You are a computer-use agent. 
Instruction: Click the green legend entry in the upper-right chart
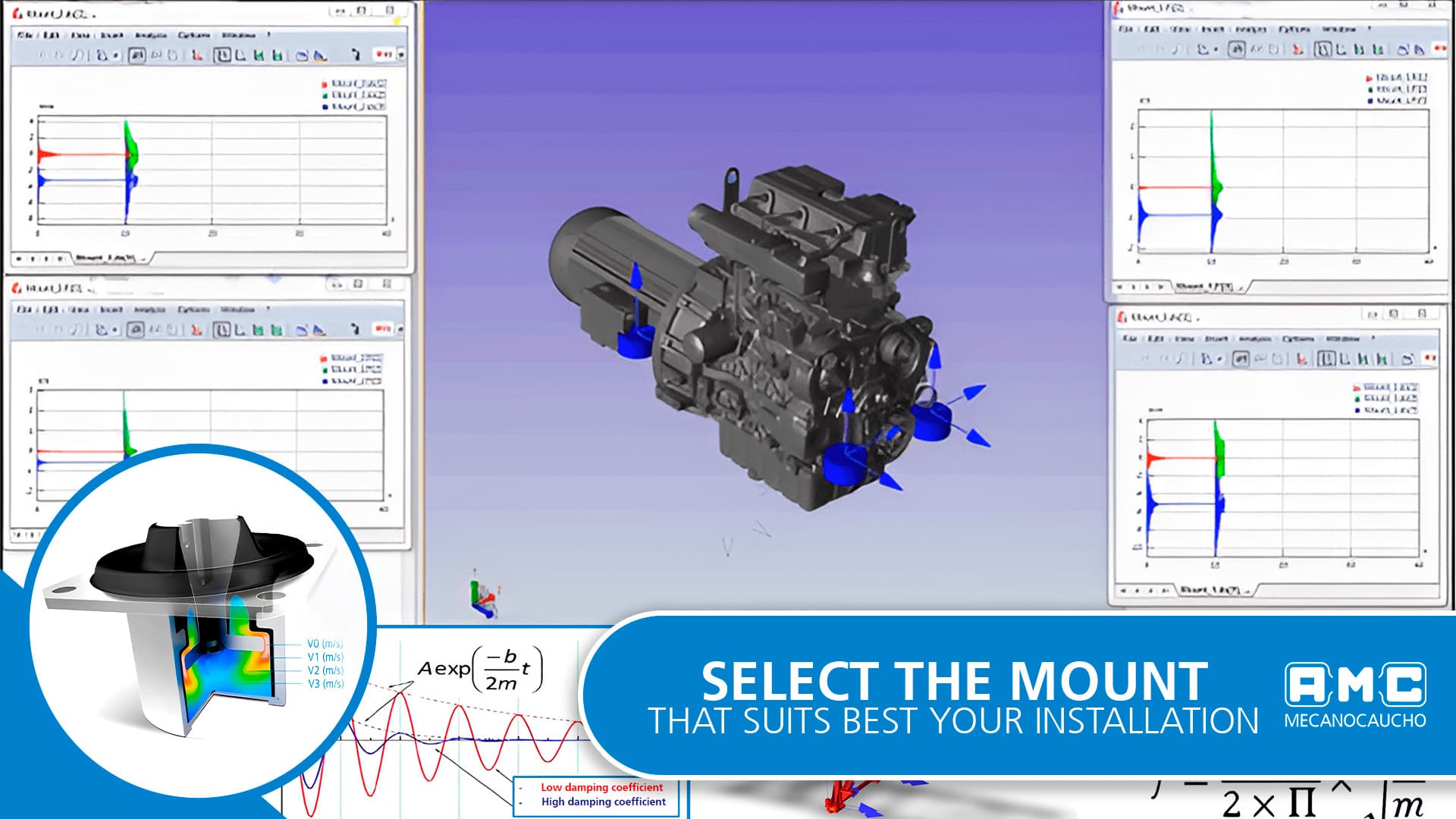point(1397,89)
